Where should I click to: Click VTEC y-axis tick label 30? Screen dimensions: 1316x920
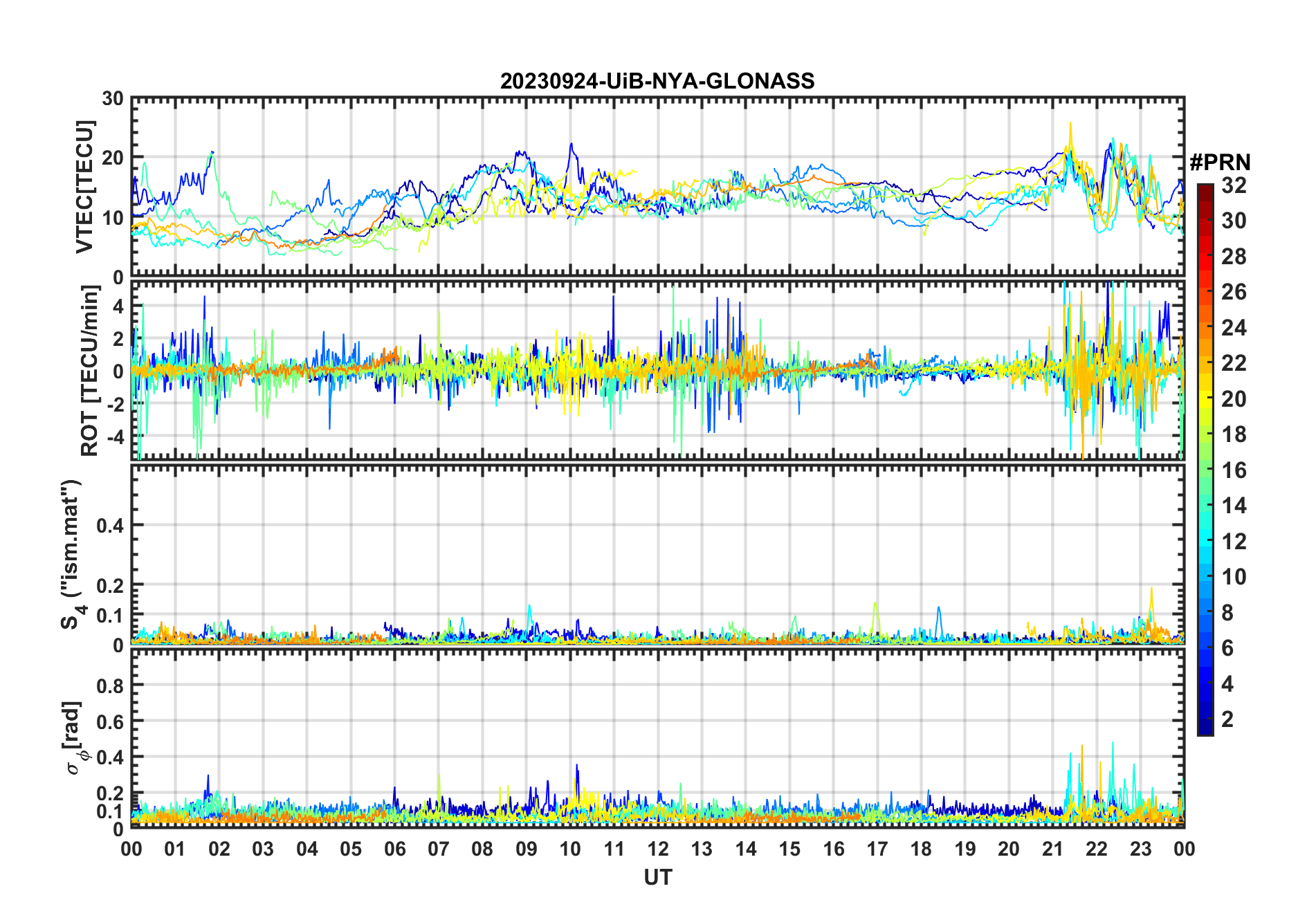112,99
